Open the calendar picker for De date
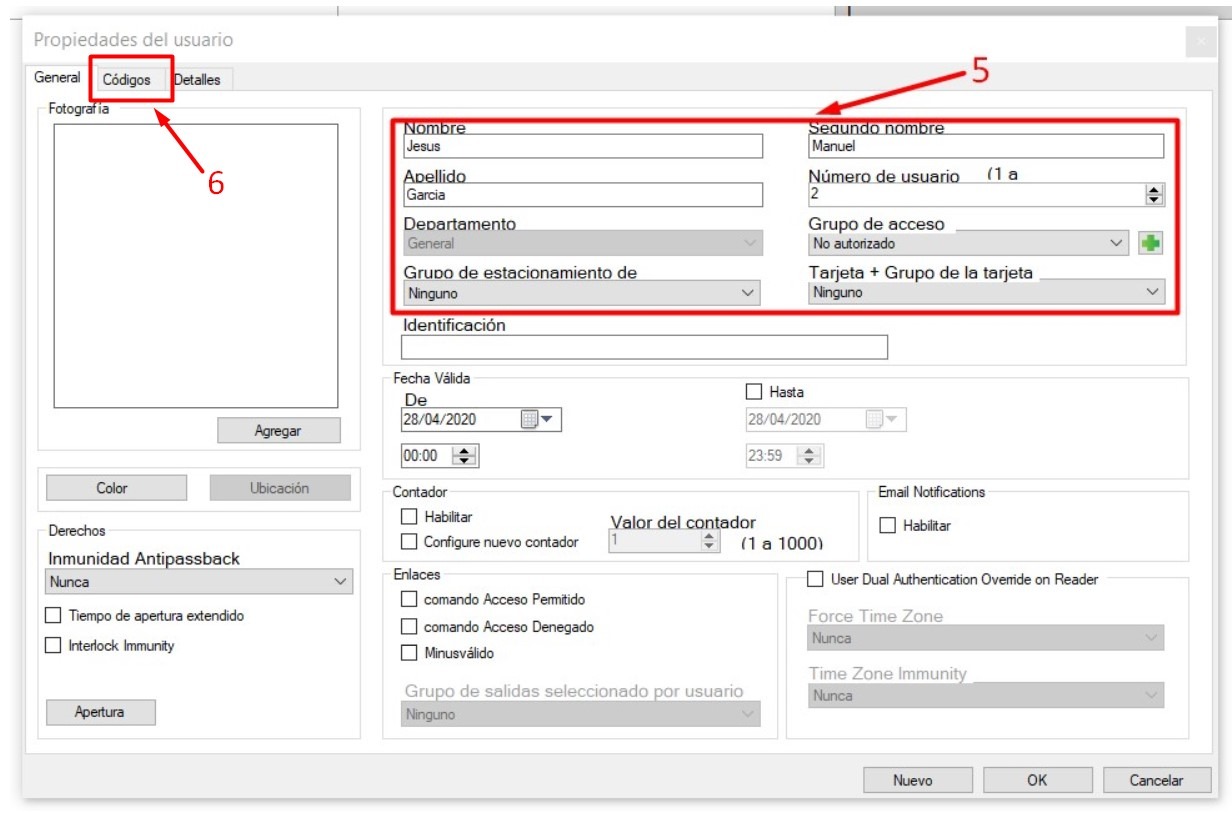The image size is (1232, 814). click(541, 420)
